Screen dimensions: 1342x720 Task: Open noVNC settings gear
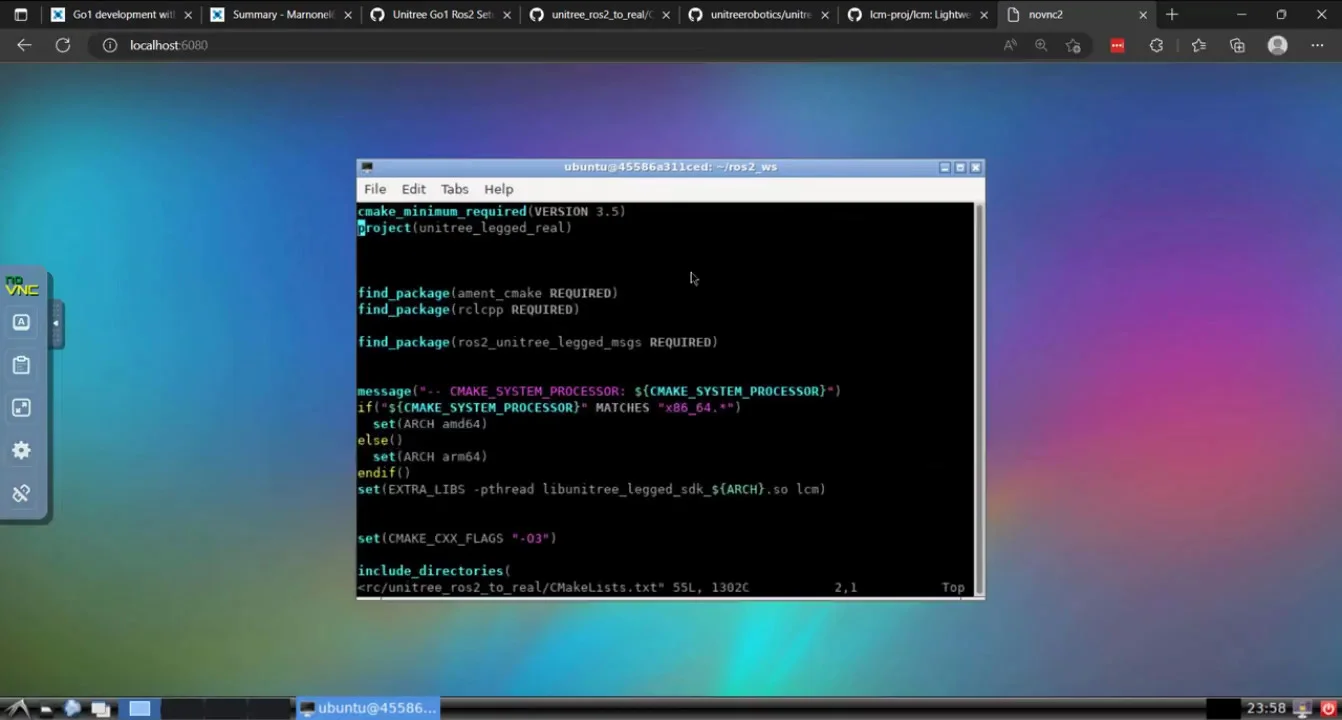(21, 451)
